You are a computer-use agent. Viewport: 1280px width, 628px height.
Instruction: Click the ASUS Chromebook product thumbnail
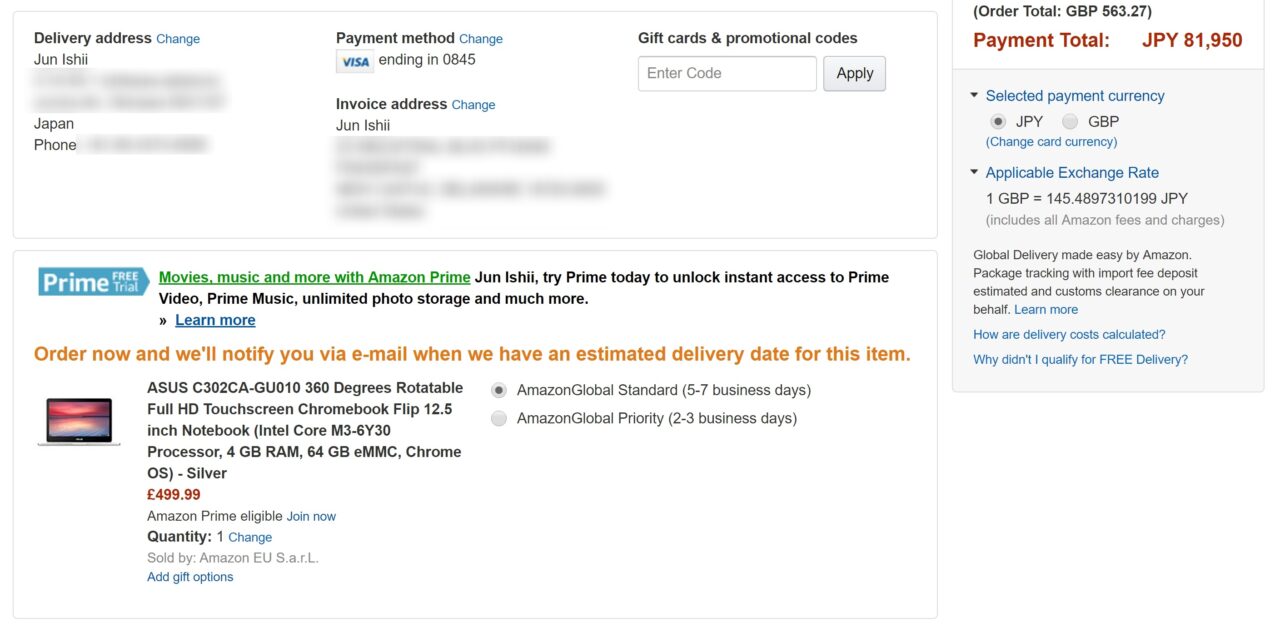coord(79,422)
